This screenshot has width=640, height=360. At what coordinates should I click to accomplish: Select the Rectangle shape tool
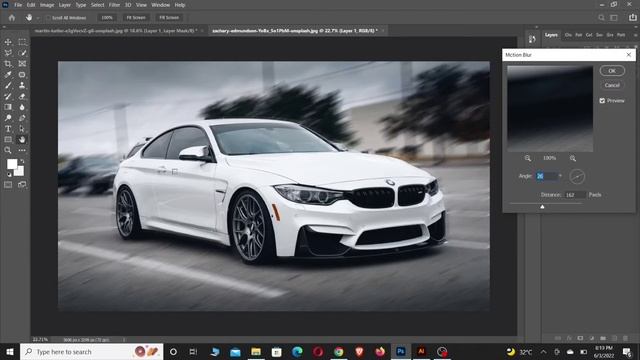[x=8, y=140]
